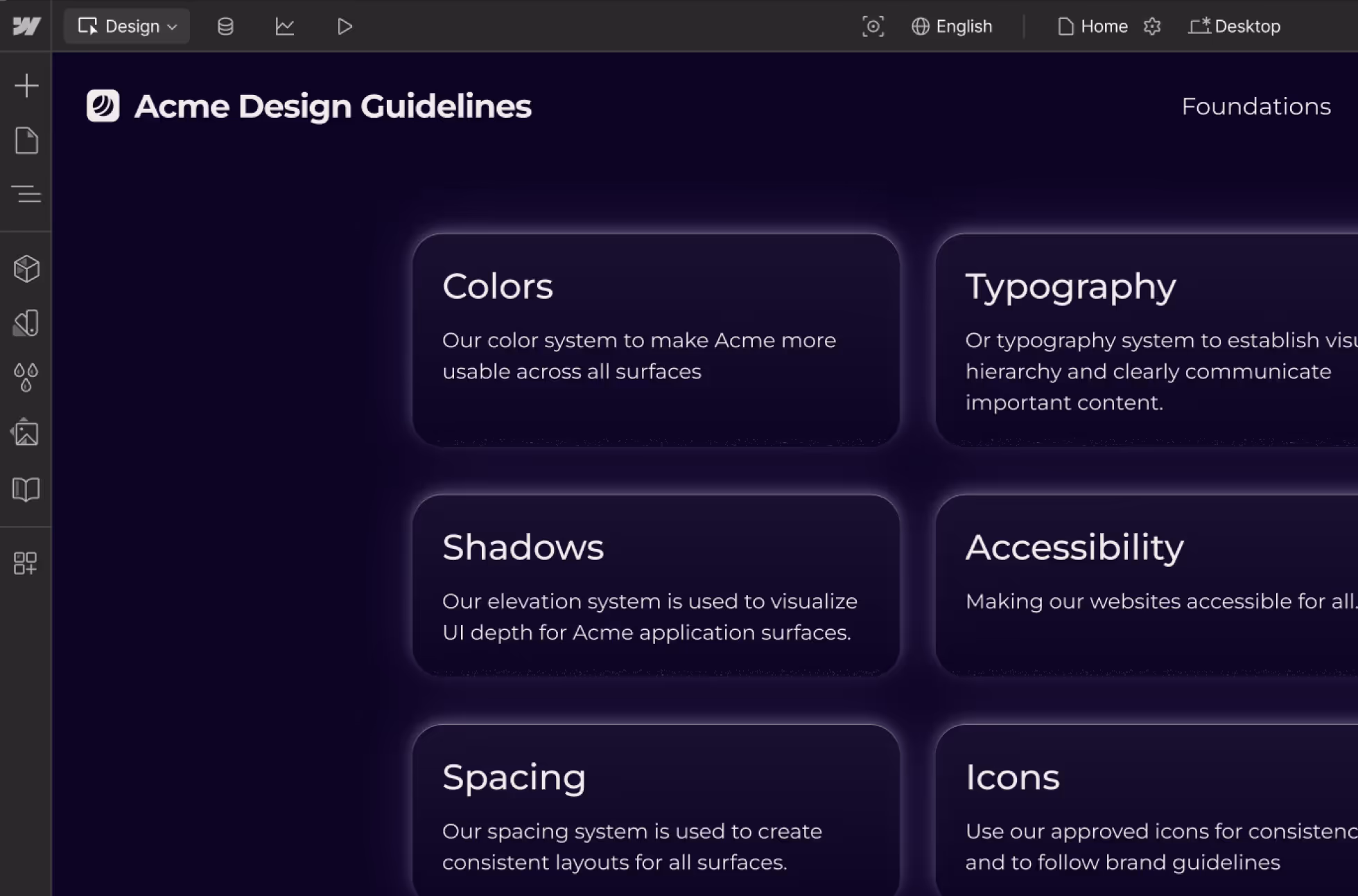Open the Insights chart icon

[285, 26]
